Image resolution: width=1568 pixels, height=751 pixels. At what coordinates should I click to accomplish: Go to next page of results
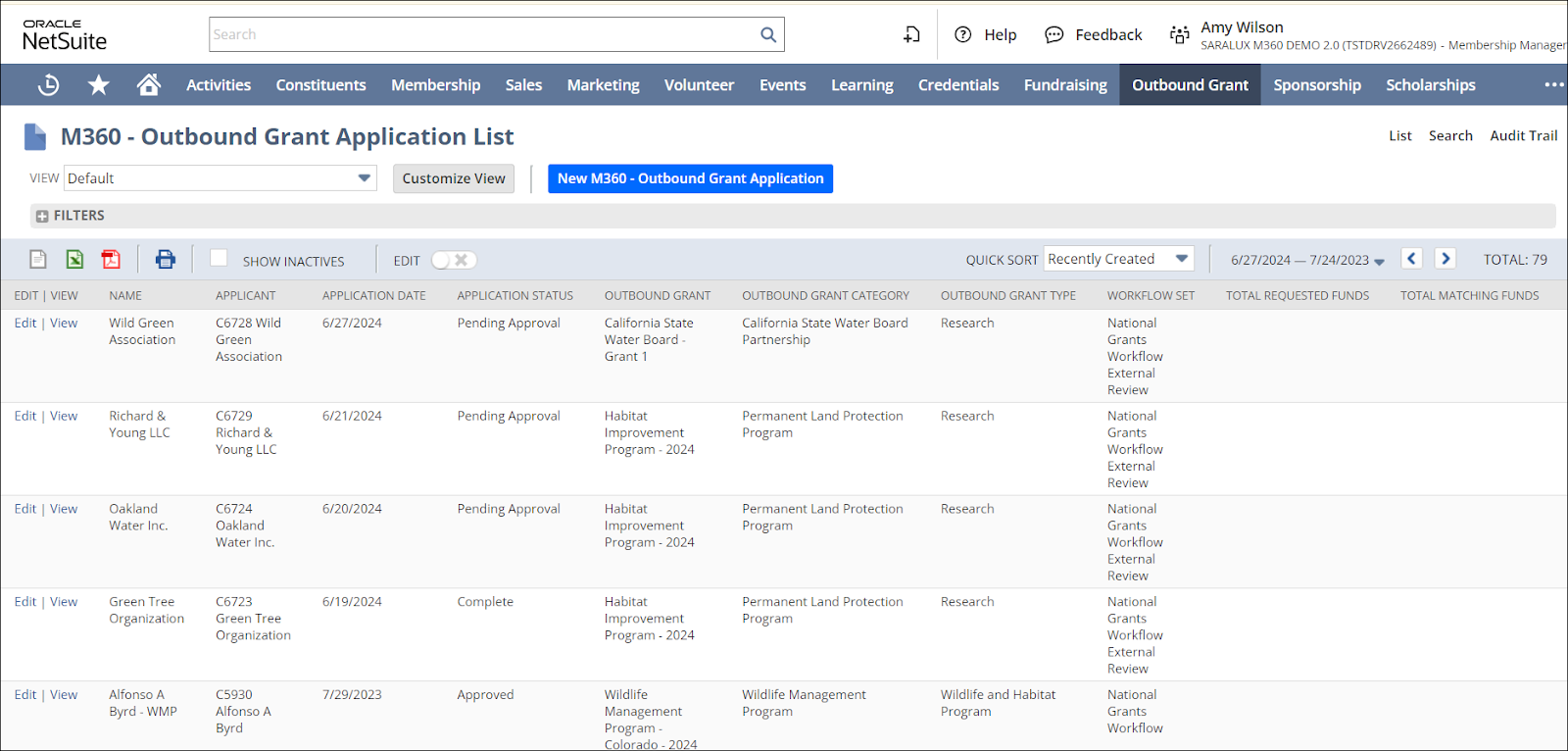(1445, 259)
